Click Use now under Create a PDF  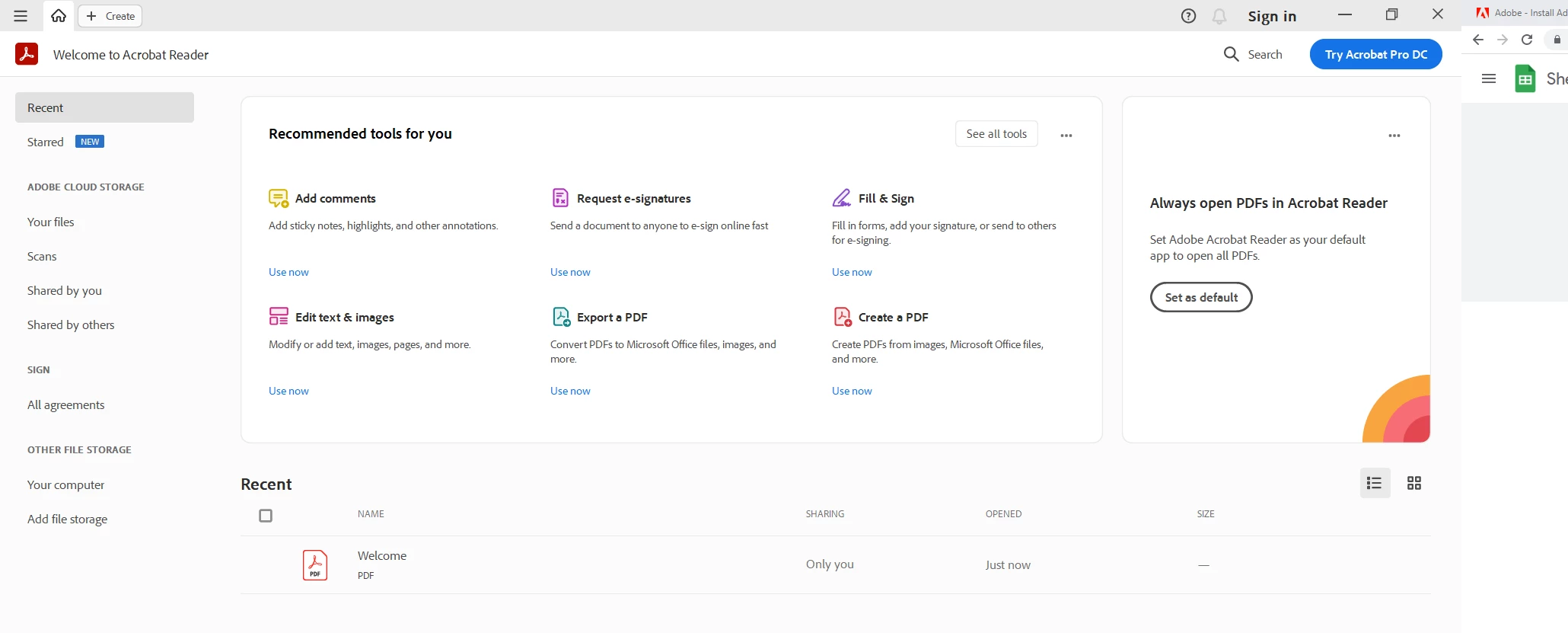pyautogui.click(x=852, y=391)
